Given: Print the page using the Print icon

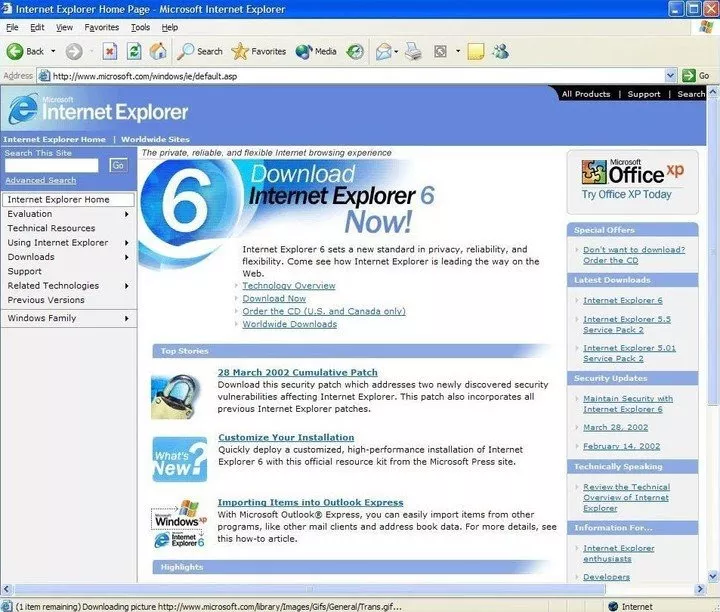Looking at the screenshot, I should (413, 51).
